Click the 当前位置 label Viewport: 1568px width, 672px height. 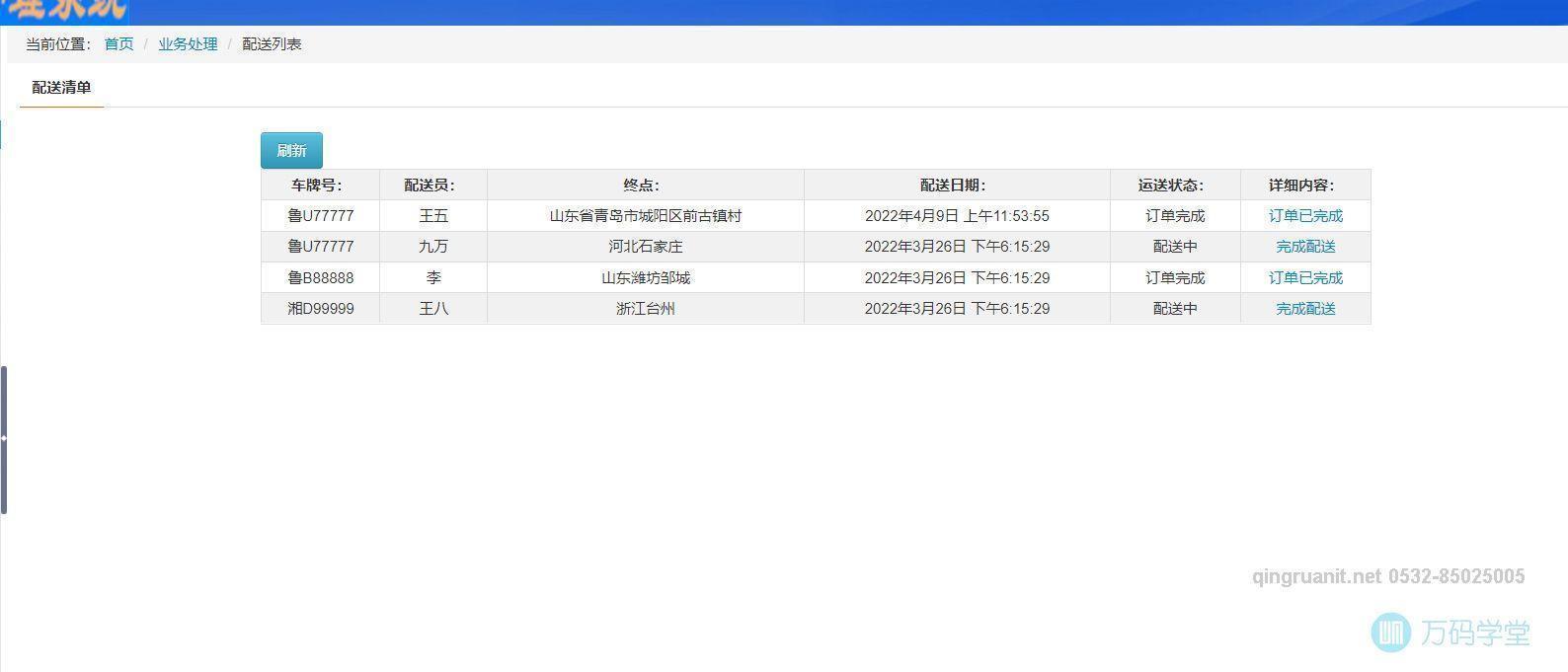pyautogui.click(x=58, y=44)
